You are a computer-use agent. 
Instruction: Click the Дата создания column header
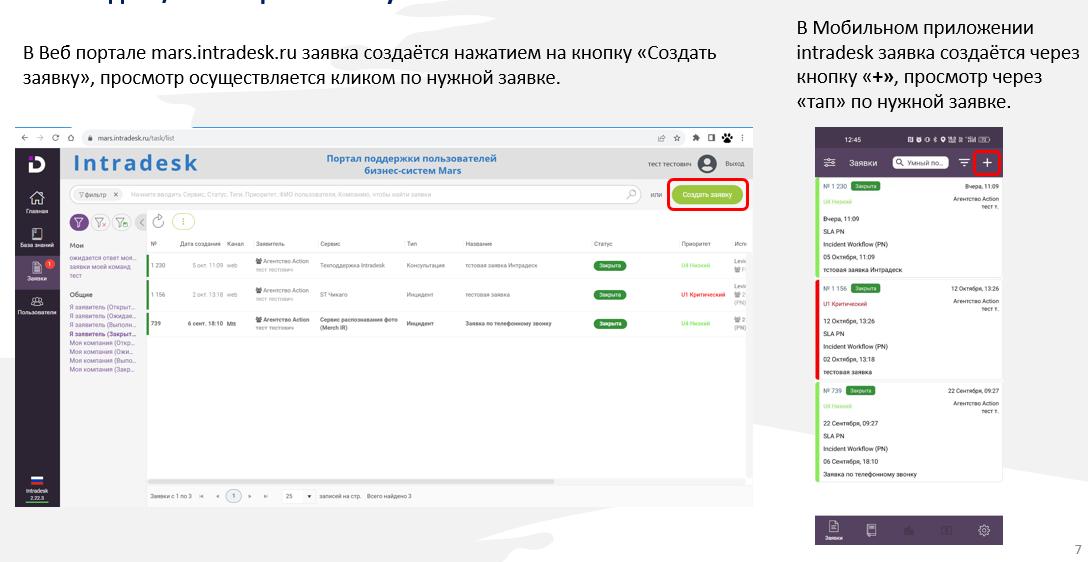(200, 244)
